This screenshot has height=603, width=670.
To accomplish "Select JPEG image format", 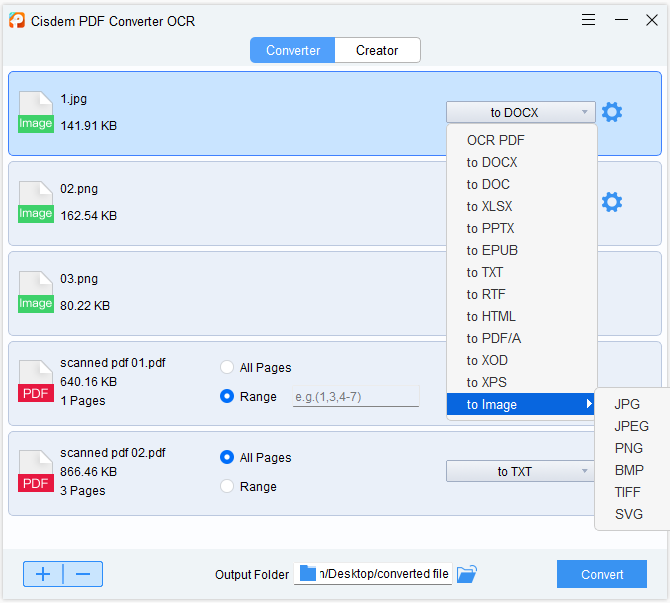I will pos(632,426).
